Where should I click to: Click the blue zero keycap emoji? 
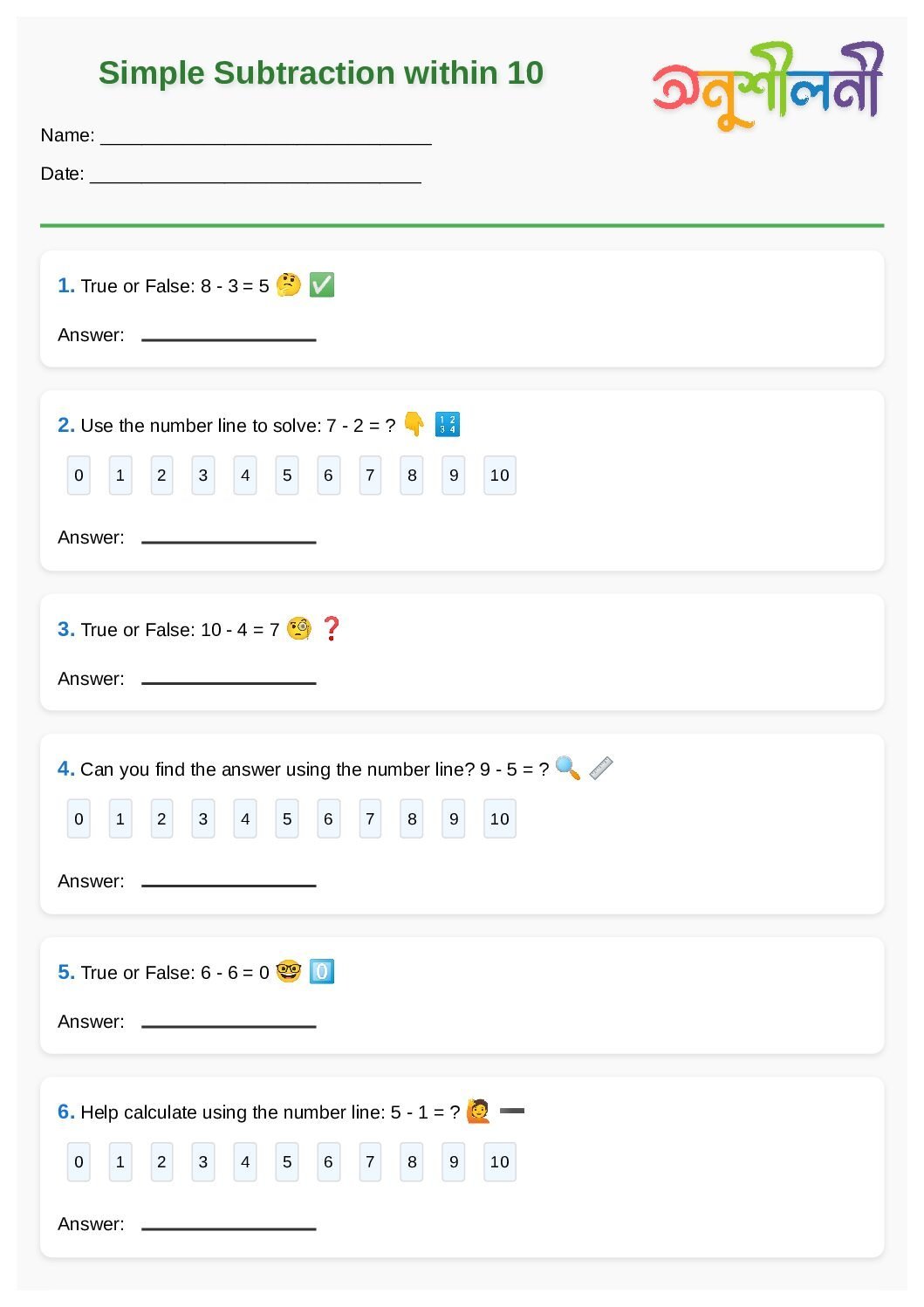click(x=322, y=971)
